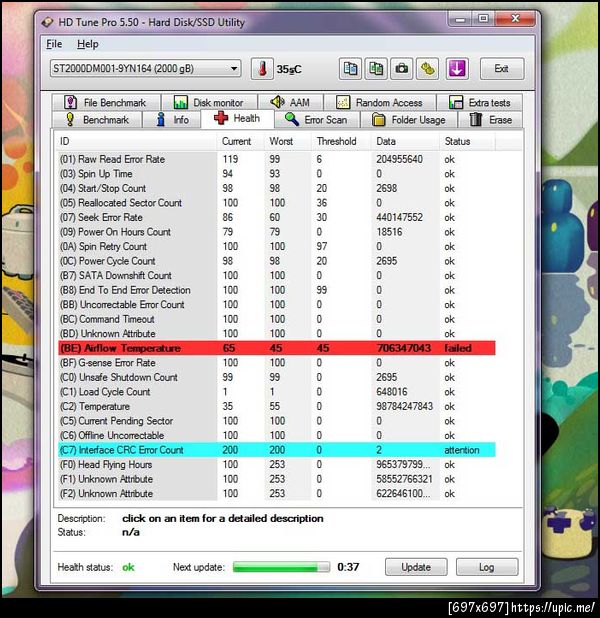Select the (C7) Interface CRC Error Count row
The width and height of the screenshot is (600, 618).
click(277, 450)
